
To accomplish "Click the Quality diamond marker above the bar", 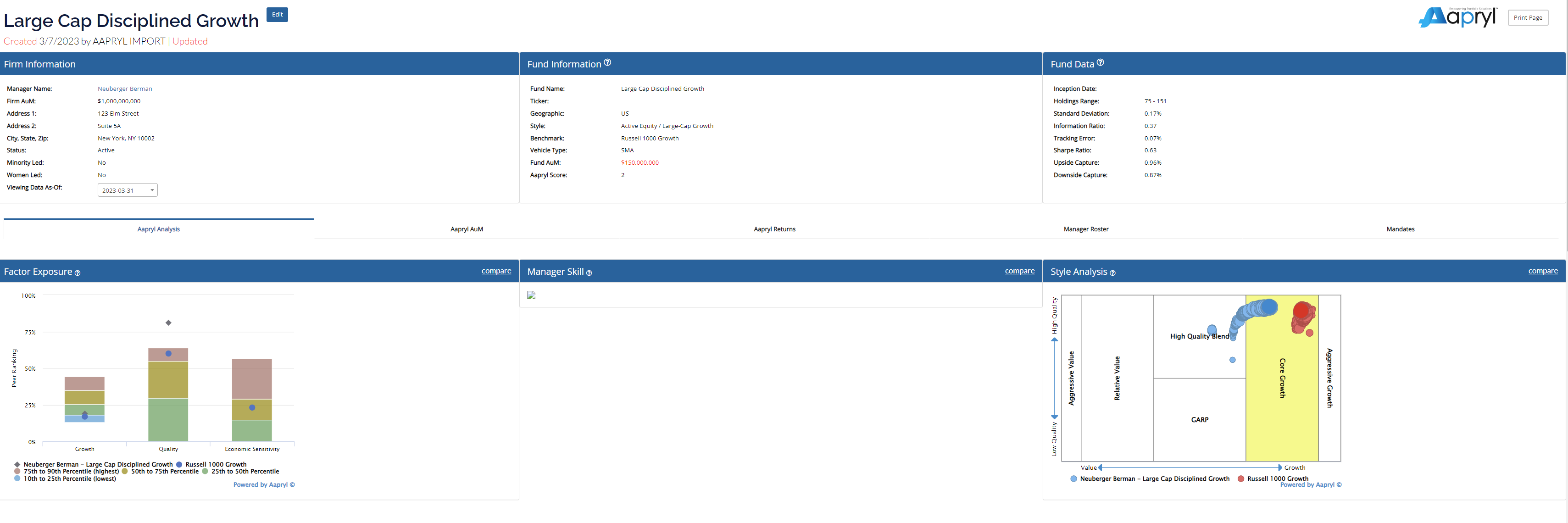I will pyautogui.click(x=169, y=323).
